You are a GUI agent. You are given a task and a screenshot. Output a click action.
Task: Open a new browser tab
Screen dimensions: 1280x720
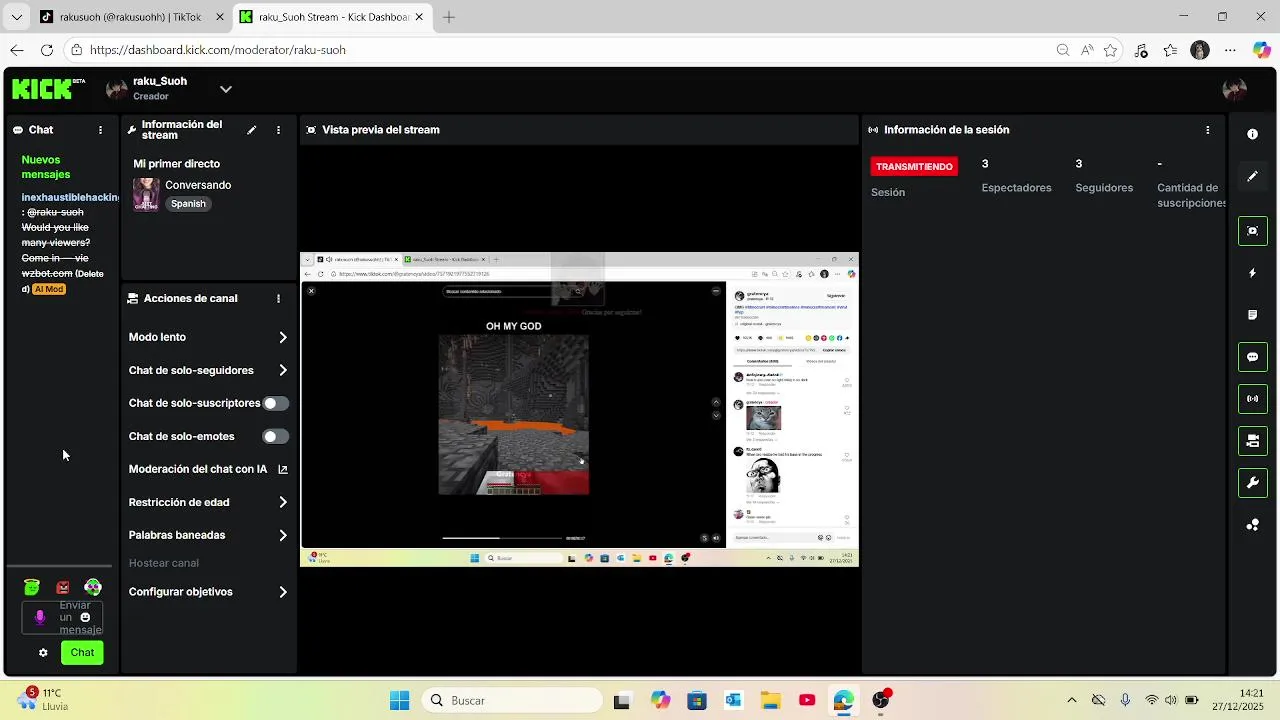click(449, 17)
